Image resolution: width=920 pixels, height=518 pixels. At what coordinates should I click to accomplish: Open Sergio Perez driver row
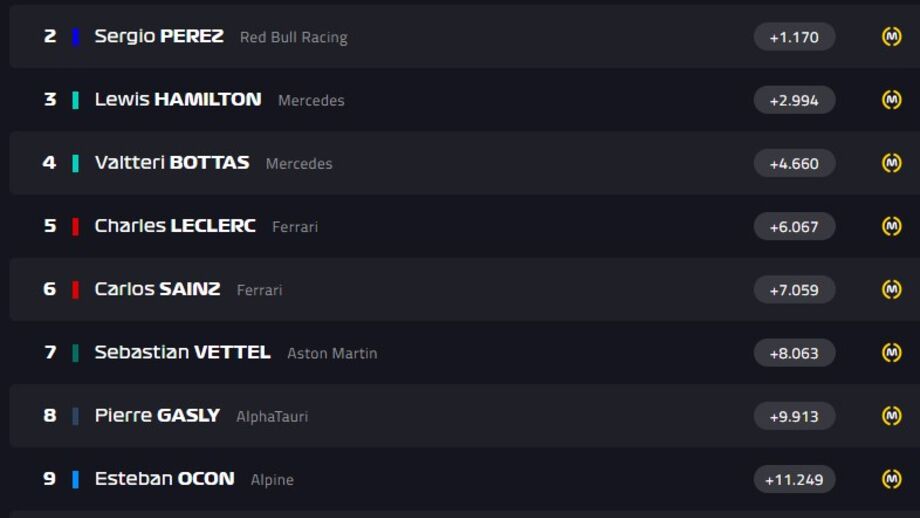click(x=465, y=36)
